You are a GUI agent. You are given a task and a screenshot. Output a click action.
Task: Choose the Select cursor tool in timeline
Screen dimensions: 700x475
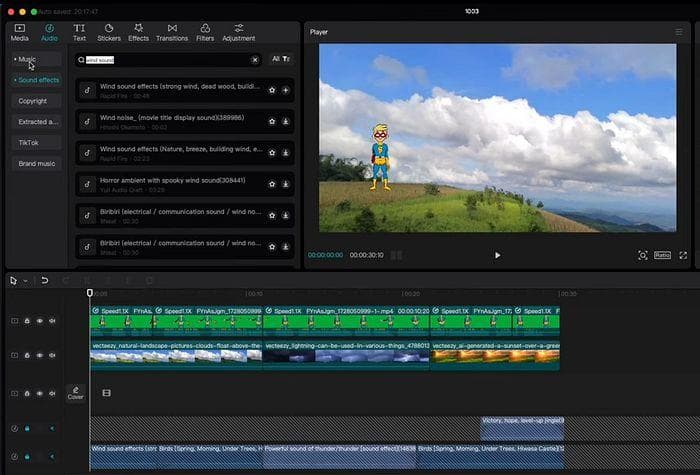point(13,281)
